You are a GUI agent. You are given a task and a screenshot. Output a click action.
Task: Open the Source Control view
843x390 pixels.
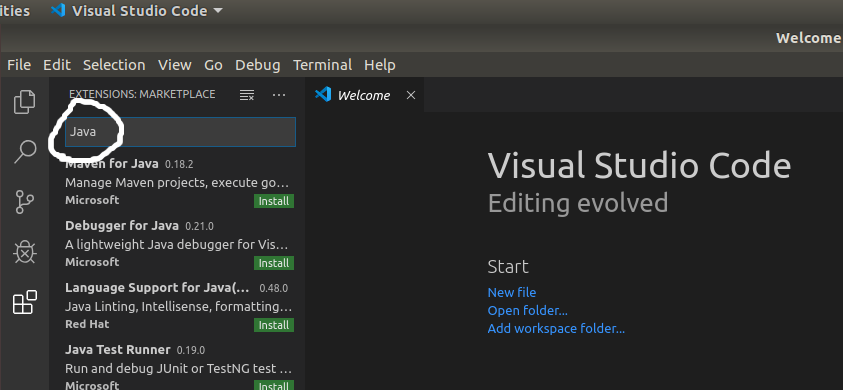(24, 202)
